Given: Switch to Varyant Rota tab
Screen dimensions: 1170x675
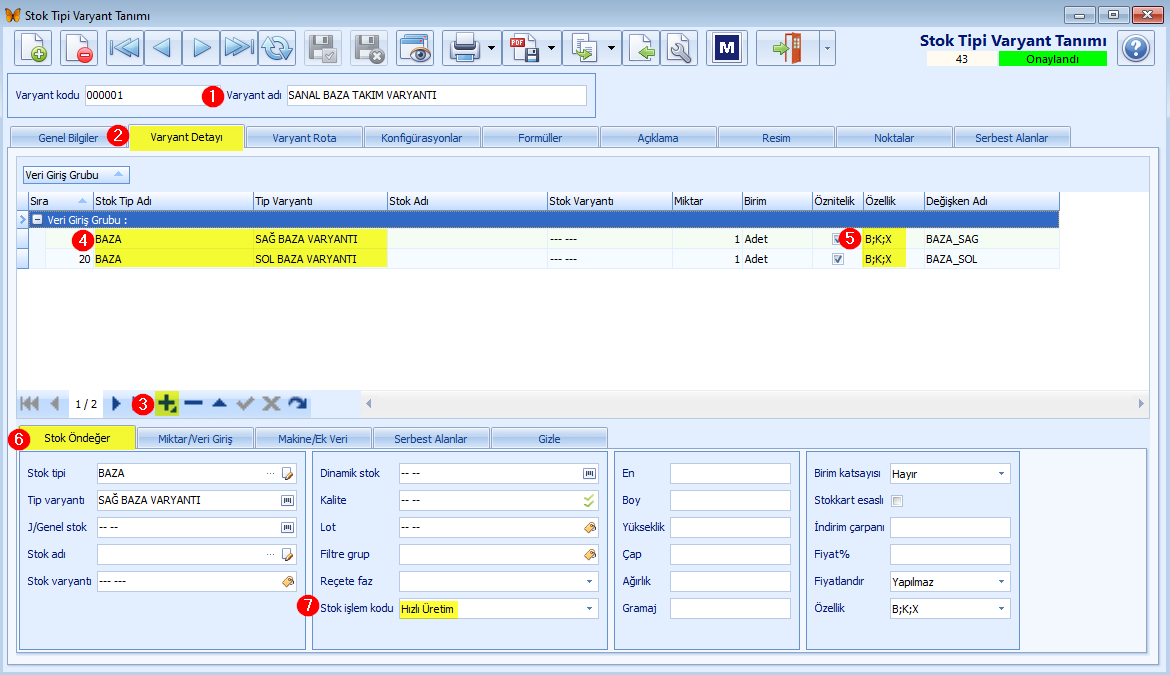Looking at the screenshot, I should (304, 138).
